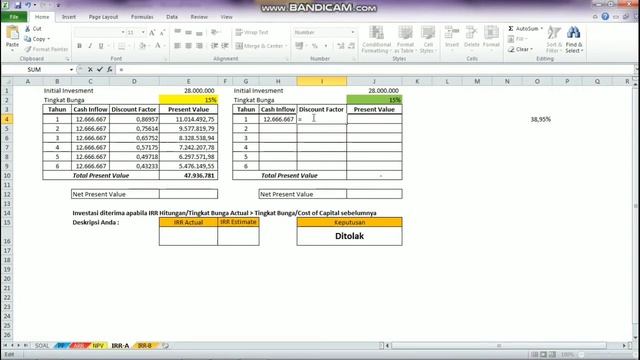
Task: Expand the Paste dropdown arrow
Action: pos(12,50)
